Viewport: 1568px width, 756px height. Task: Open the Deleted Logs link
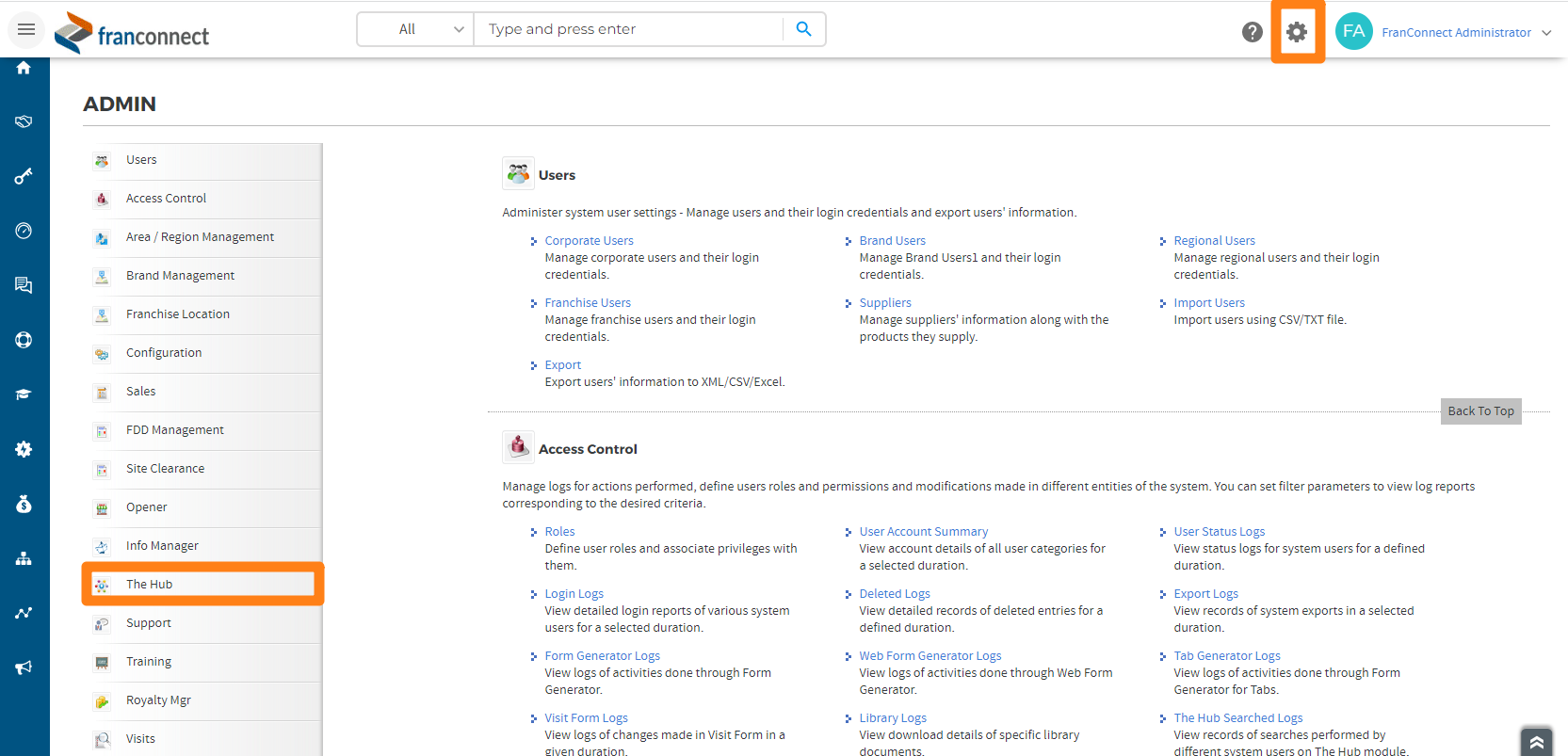point(895,594)
